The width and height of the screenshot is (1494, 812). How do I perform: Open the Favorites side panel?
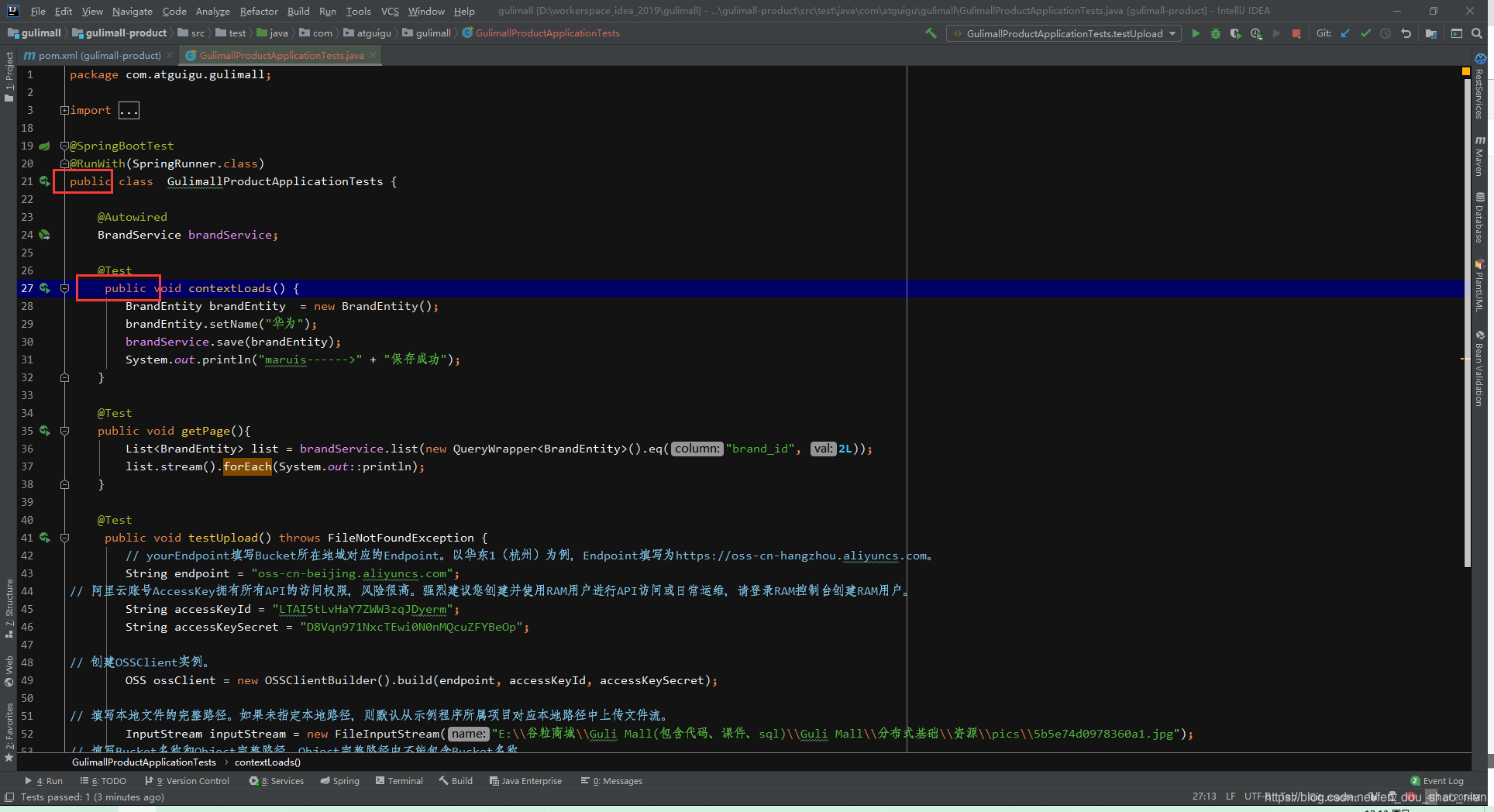pyautogui.click(x=9, y=732)
